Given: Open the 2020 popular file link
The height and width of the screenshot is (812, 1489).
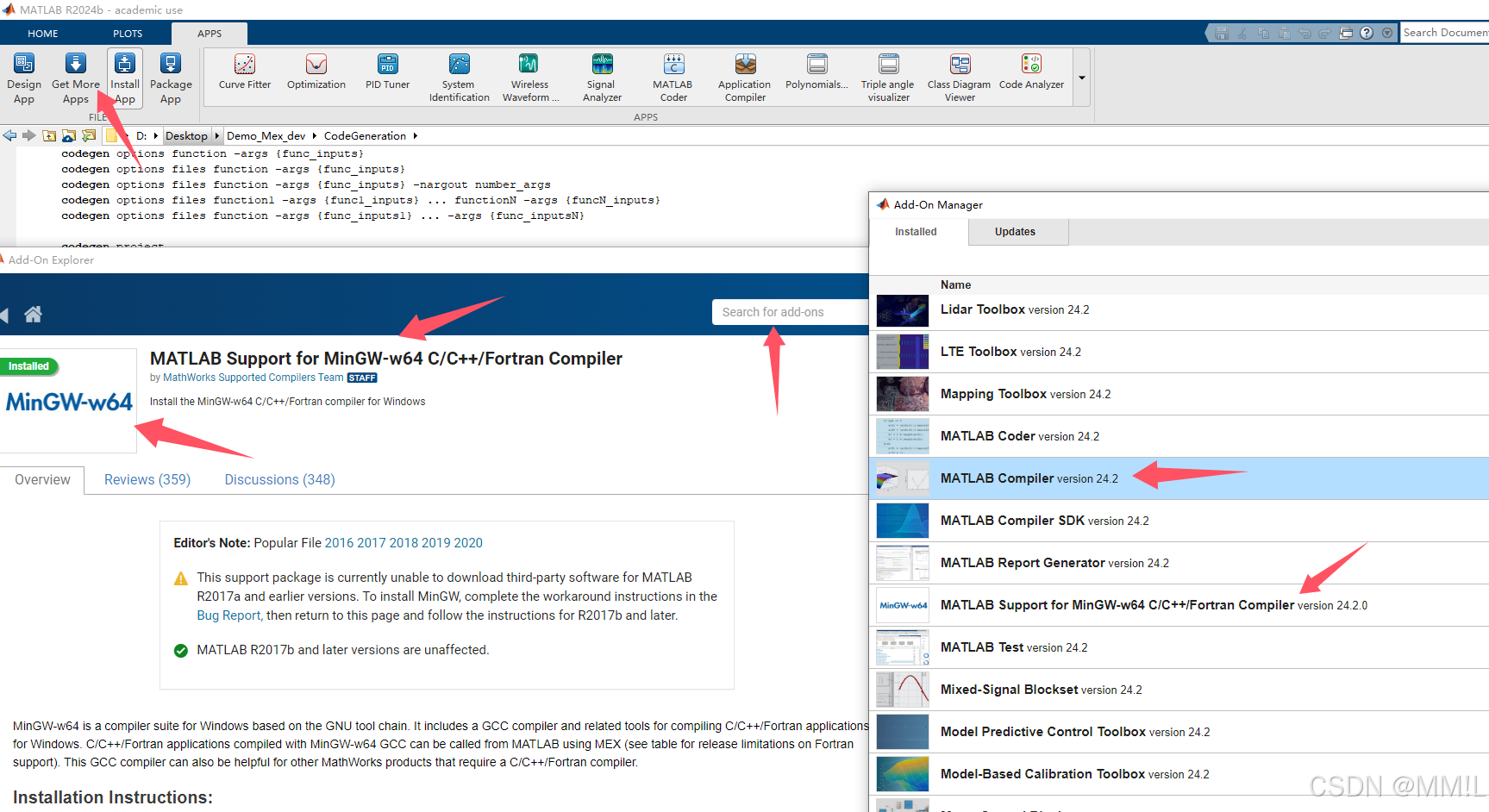Looking at the screenshot, I should (x=468, y=543).
